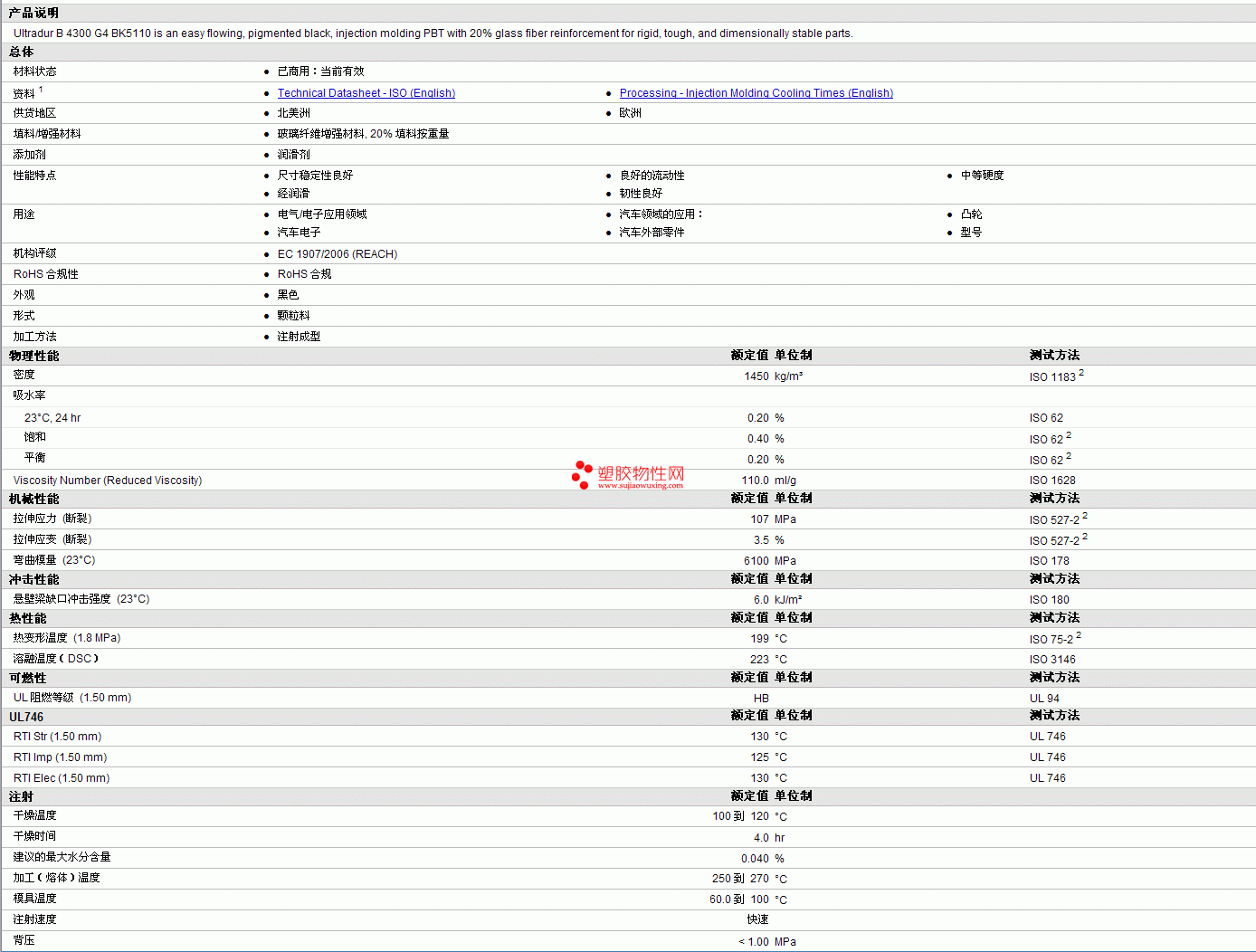The width and height of the screenshot is (1256, 952).
Task: Click the '玻璃纤维增强材料, 20% 填料按重量' filler entry
Action: click(x=363, y=134)
